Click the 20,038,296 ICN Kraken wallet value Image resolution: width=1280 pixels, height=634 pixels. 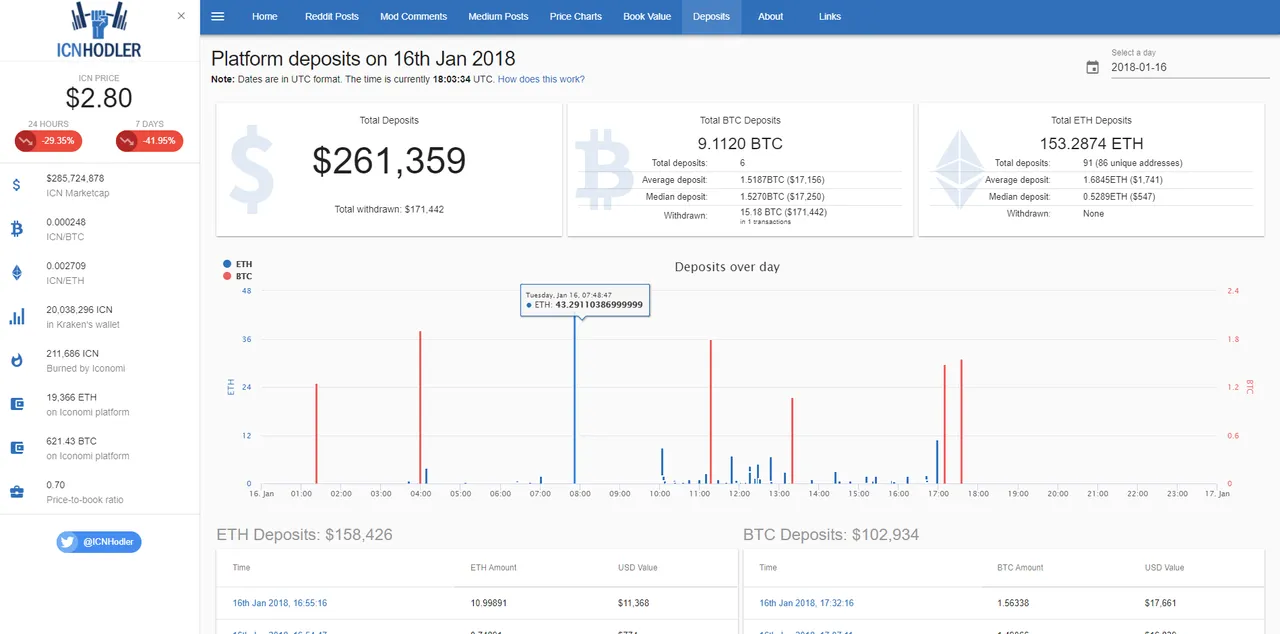[79, 310]
